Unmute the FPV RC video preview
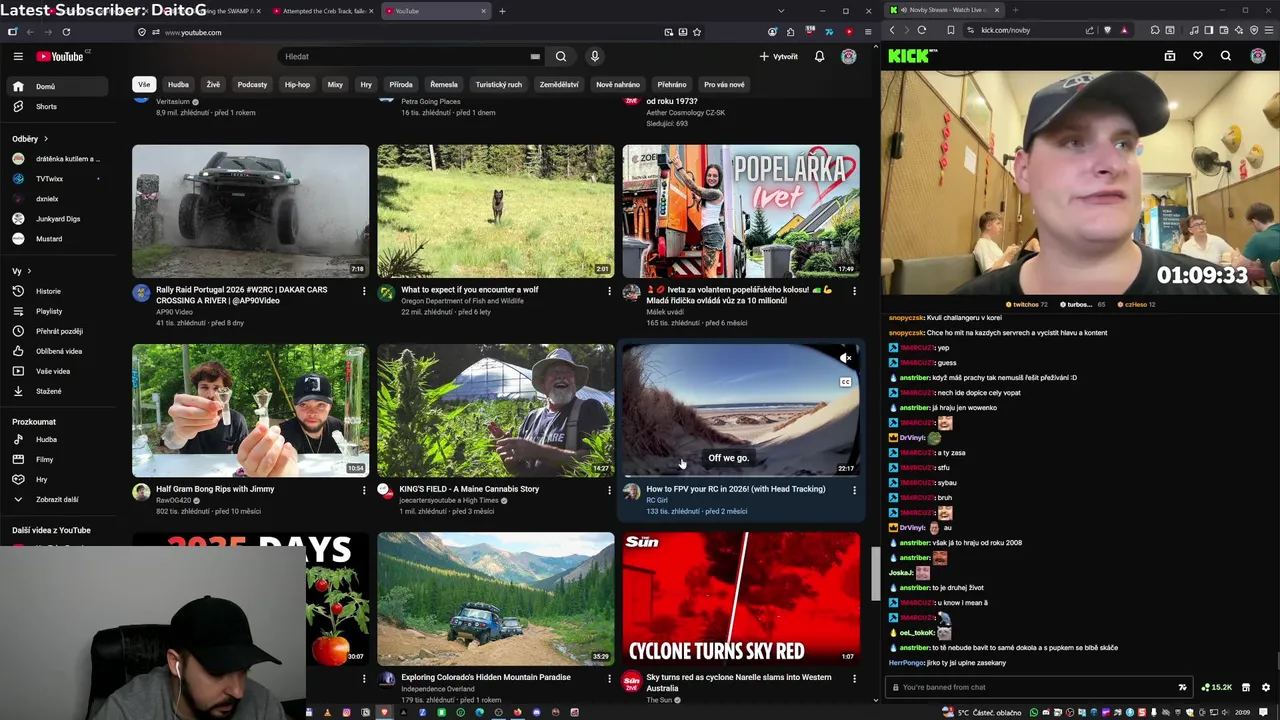 [x=846, y=358]
